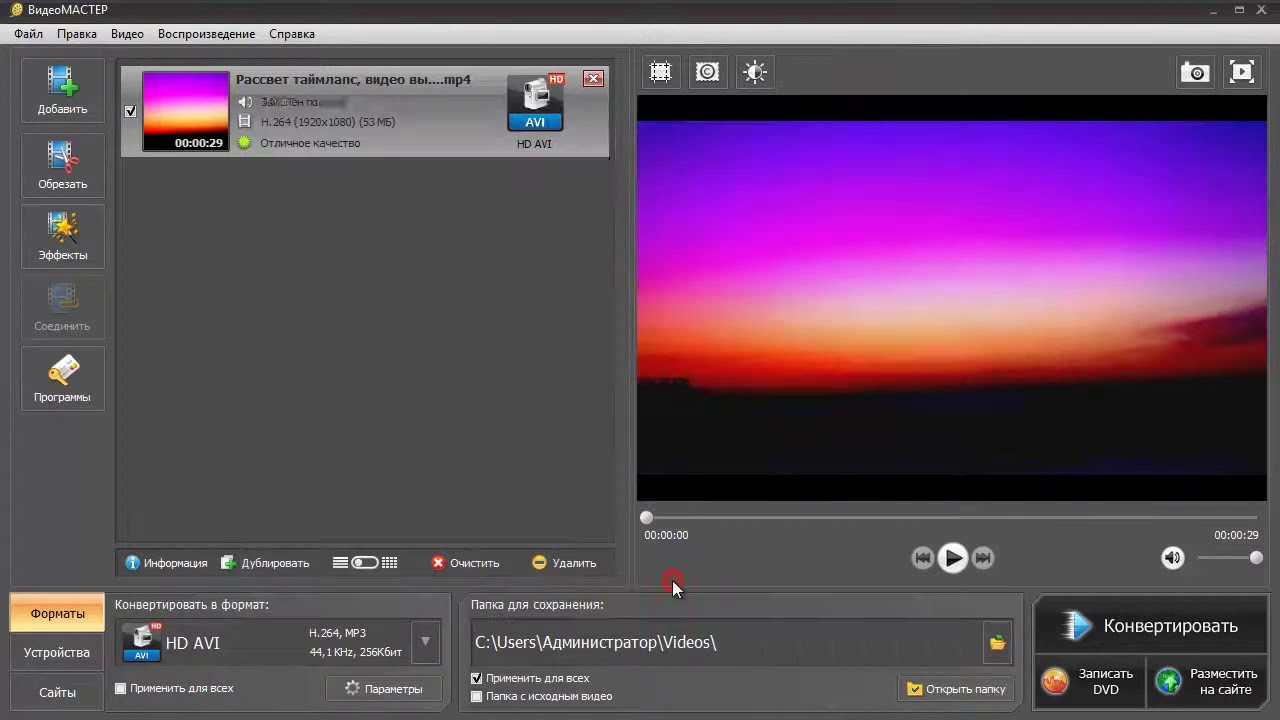
Task: Switch to the Устройства tab
Action: [x=57, y=652]
